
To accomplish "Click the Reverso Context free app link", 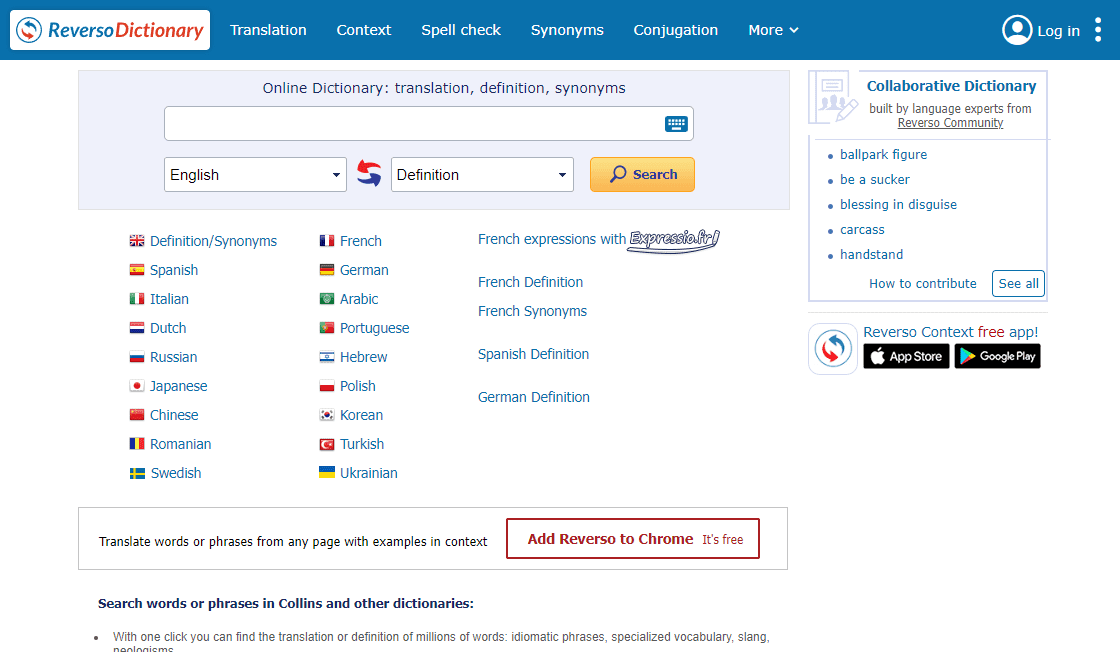I will [x=951, y=332].
